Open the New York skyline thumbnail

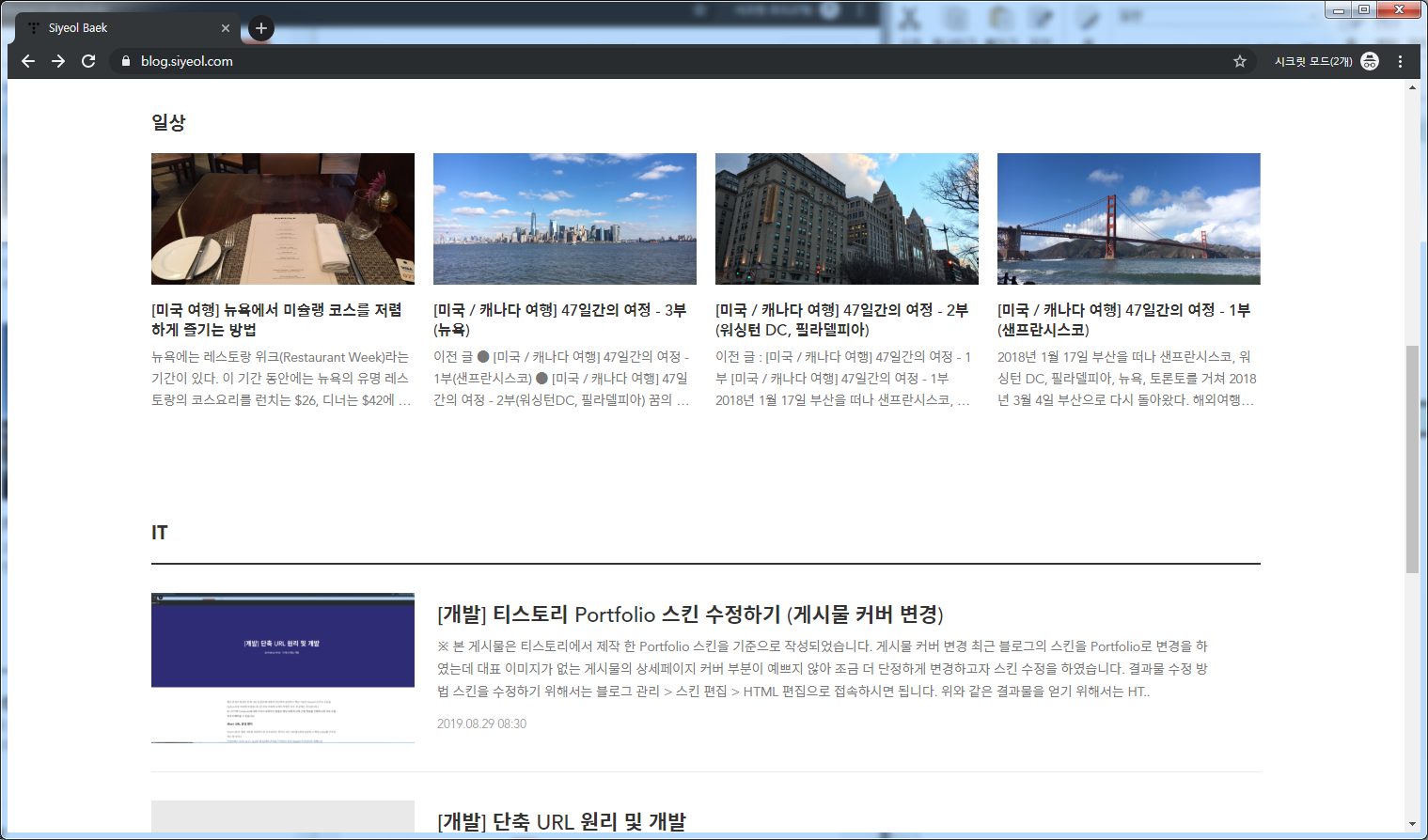pos(565,219)
